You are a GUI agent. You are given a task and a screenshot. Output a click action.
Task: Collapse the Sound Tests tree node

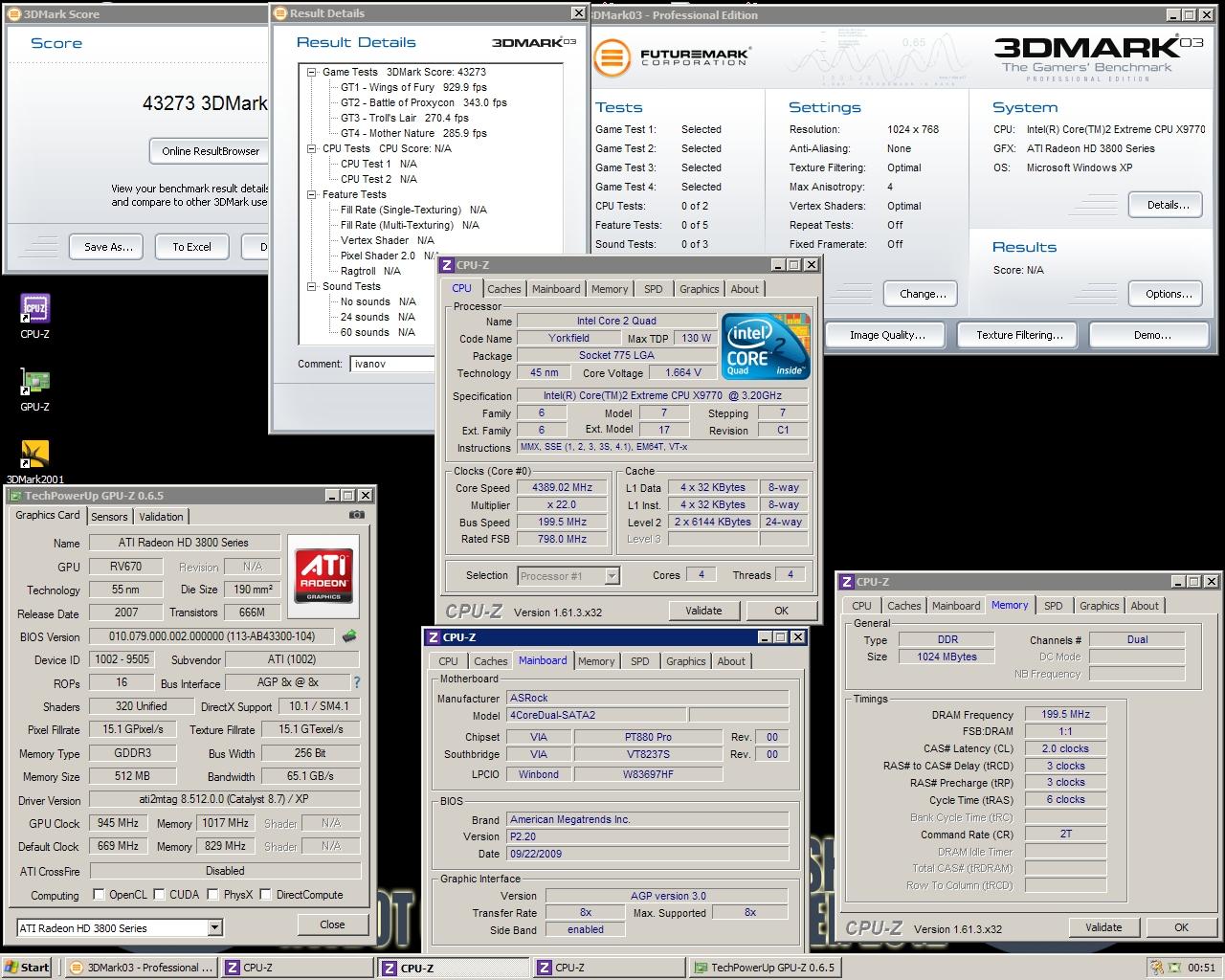[x=312, y=286]
